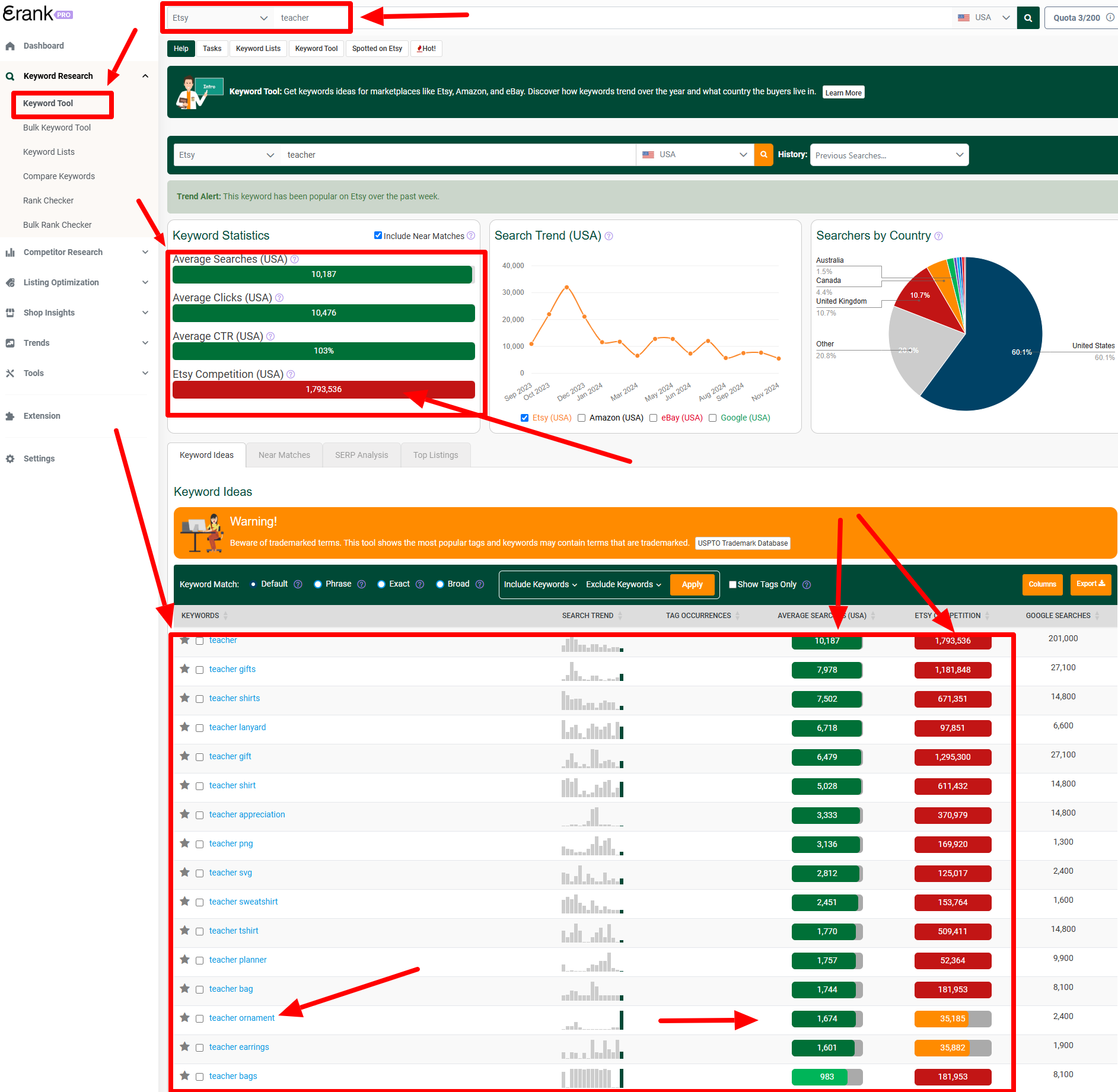Expand Competitor Research sidebar section

pyautogui.click(x=145, y=252)
